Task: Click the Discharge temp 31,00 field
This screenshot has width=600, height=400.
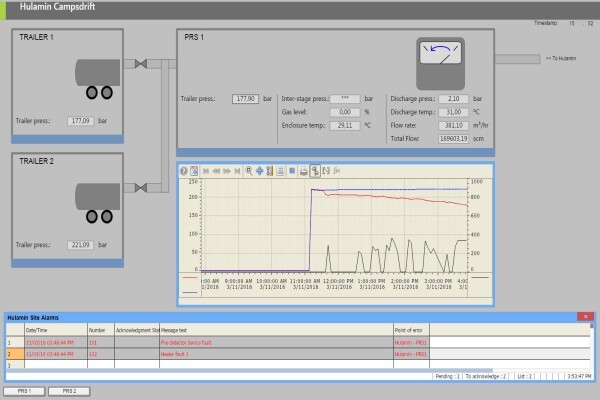Action: pos(453,112)
